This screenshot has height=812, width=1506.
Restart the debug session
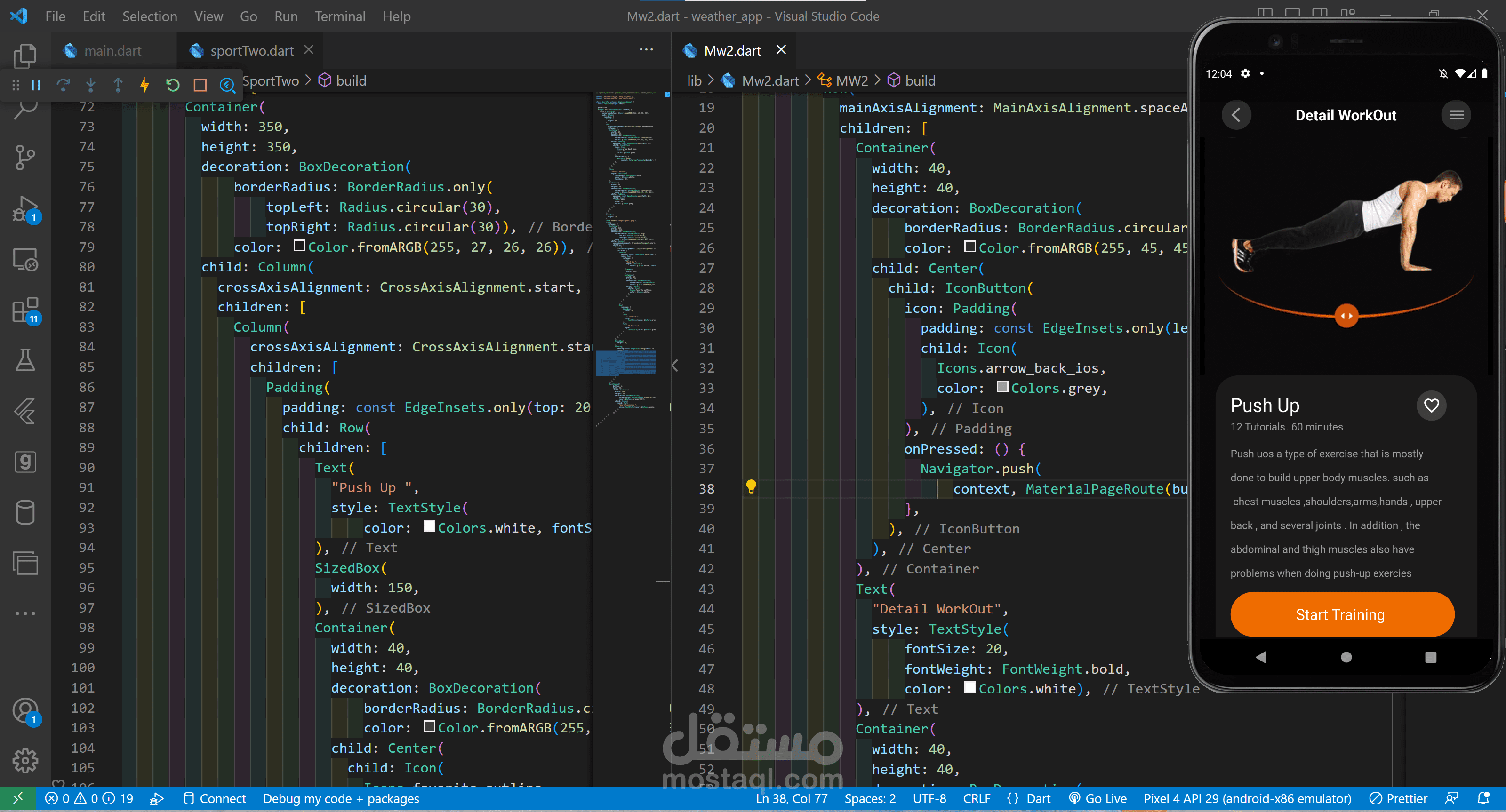tap(172, 85)
